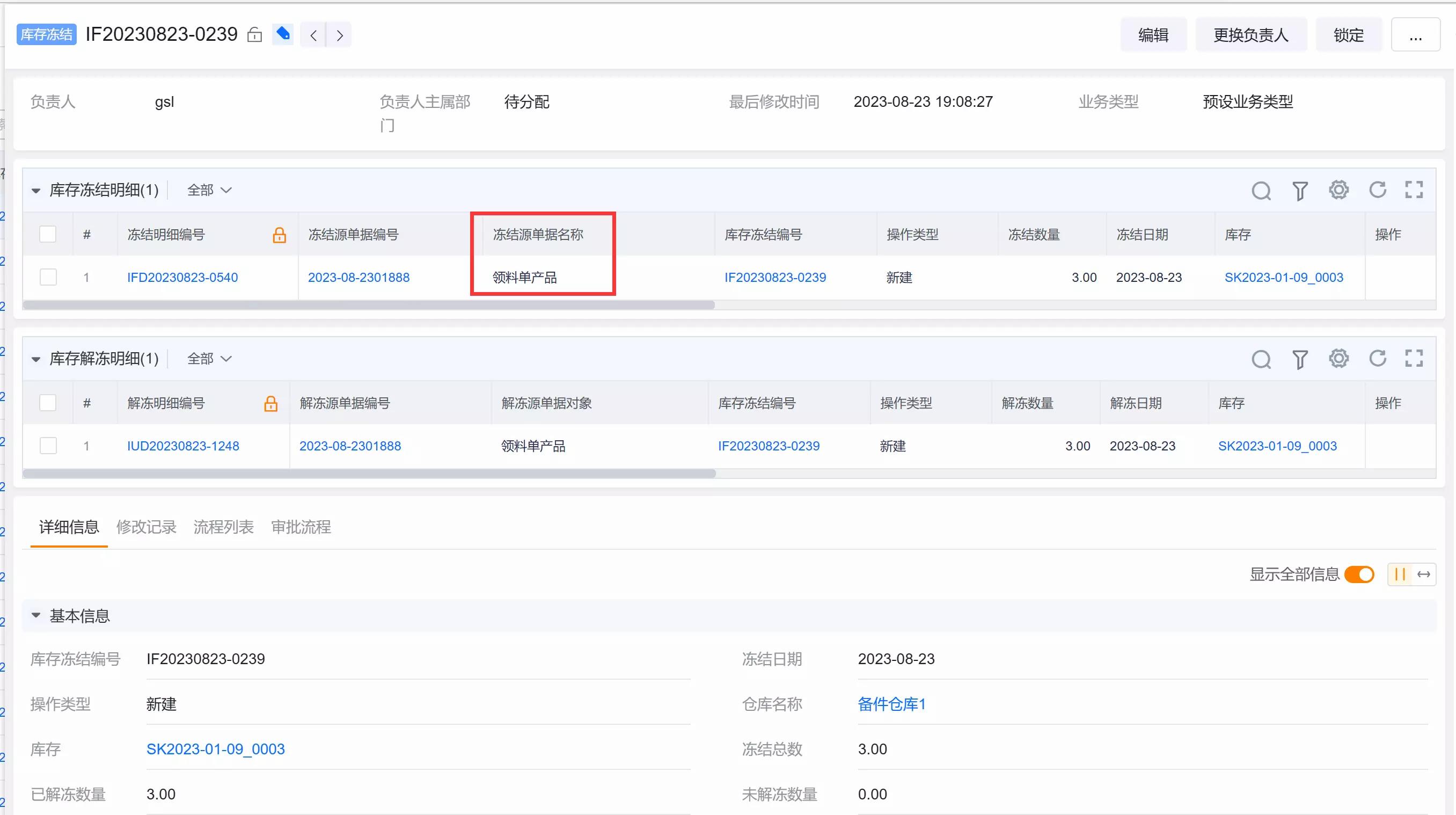Refresh the 库存冻结明细 table

pyautogui.click(x=1378, y=190)
